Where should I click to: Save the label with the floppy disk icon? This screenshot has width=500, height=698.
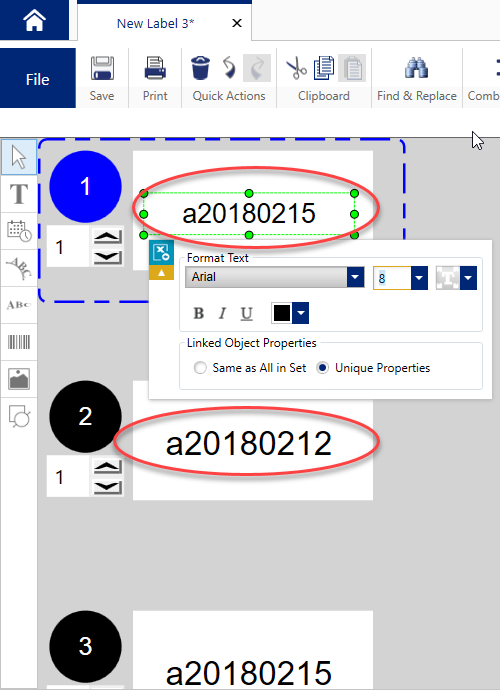(x=102, y=68)
